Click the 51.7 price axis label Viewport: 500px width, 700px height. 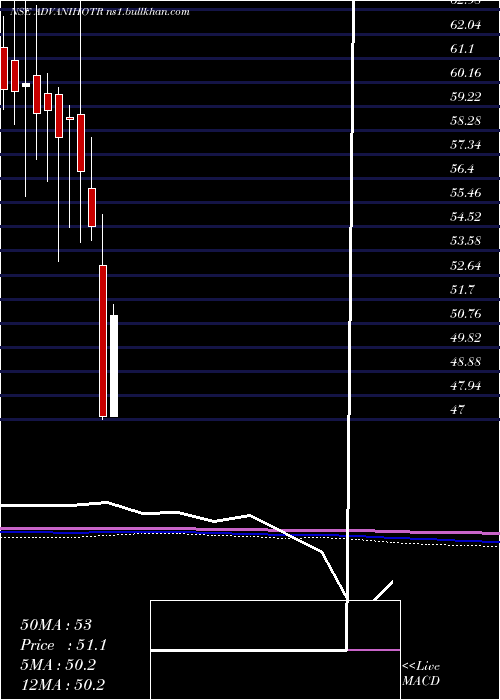point(461,290)
